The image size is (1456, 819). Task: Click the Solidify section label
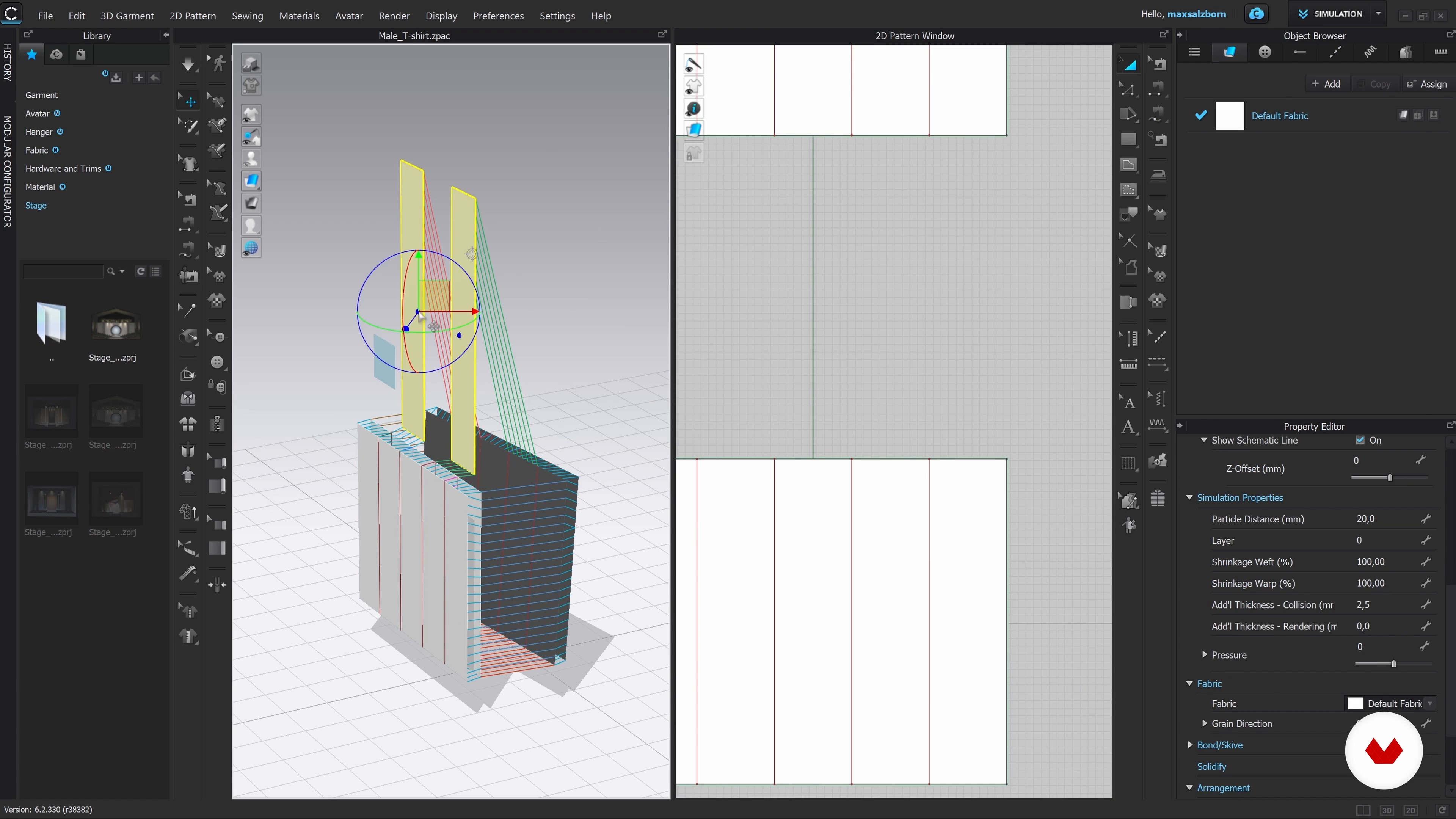(x=1211, y=766)
